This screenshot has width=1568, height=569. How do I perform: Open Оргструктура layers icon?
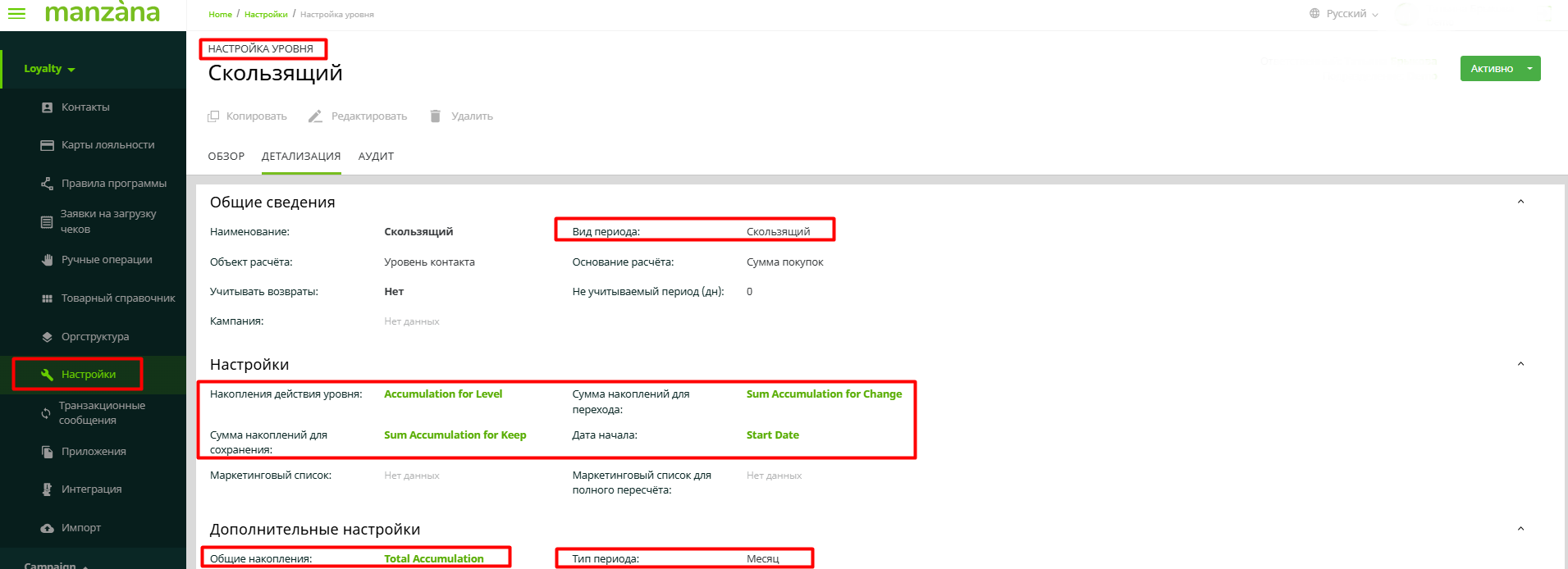[x=47, y=337]
